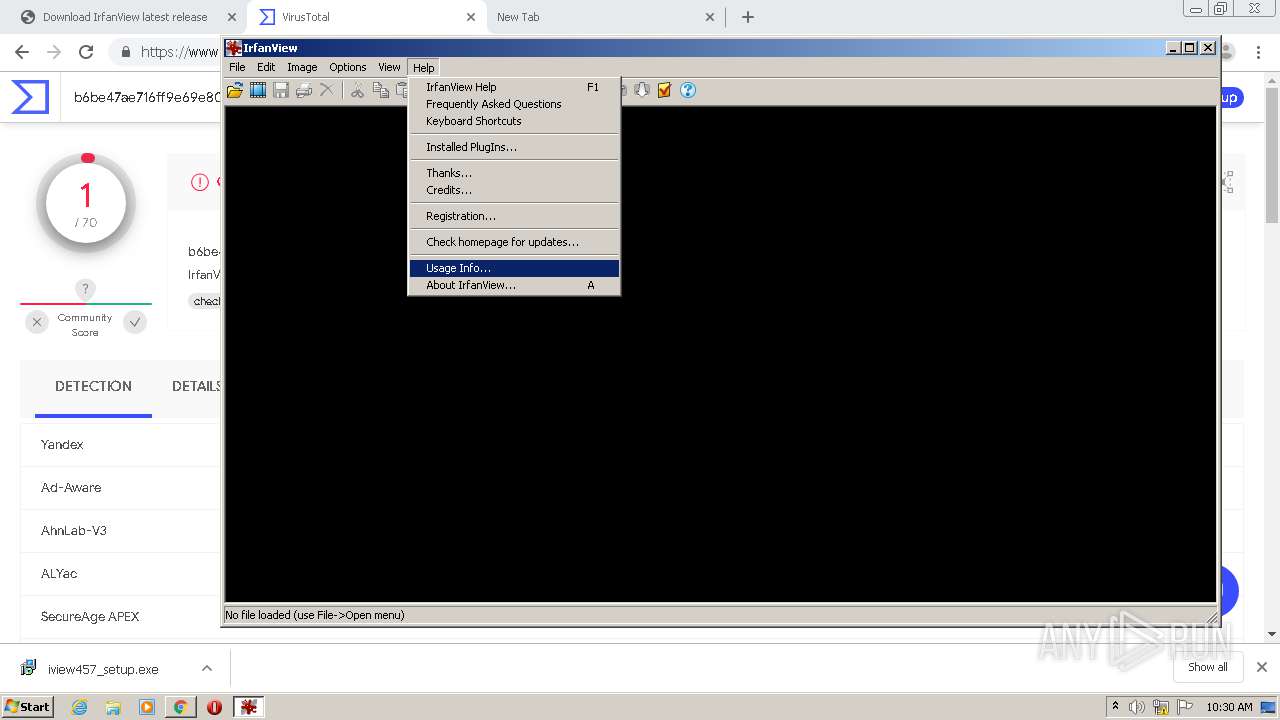Click the Delete X toolbar icon
Screen dimensions: 1280x720
pyautogui.click(x=326, y=90)
